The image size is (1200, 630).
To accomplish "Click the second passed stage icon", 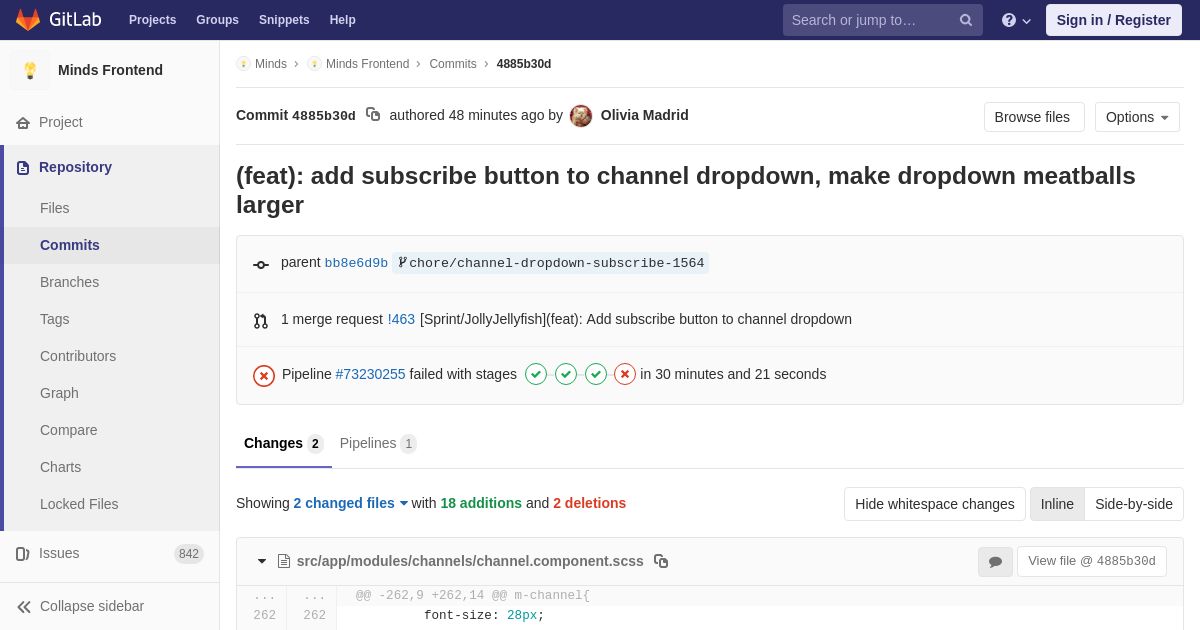I will (566, 374).
